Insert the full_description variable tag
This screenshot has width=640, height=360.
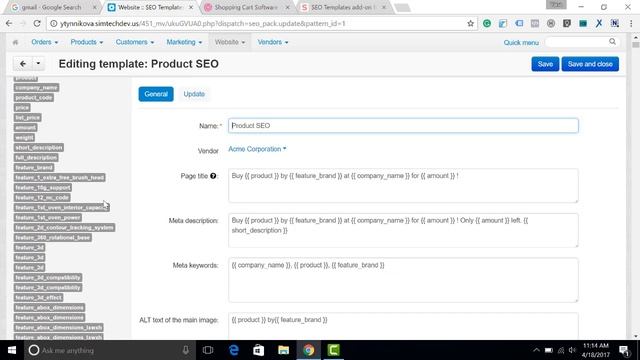pos(36,158)
